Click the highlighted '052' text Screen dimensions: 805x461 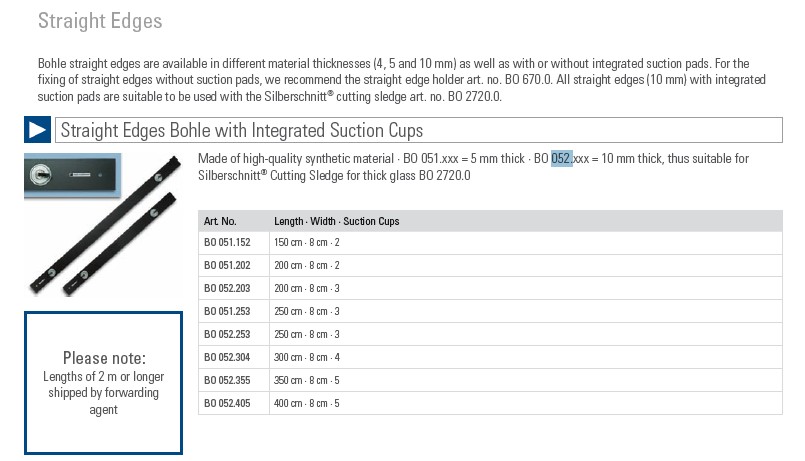(562, 159)
